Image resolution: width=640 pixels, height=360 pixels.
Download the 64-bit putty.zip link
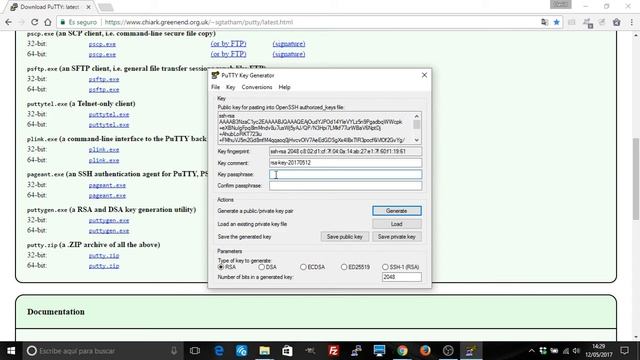(x=104, y=266)
